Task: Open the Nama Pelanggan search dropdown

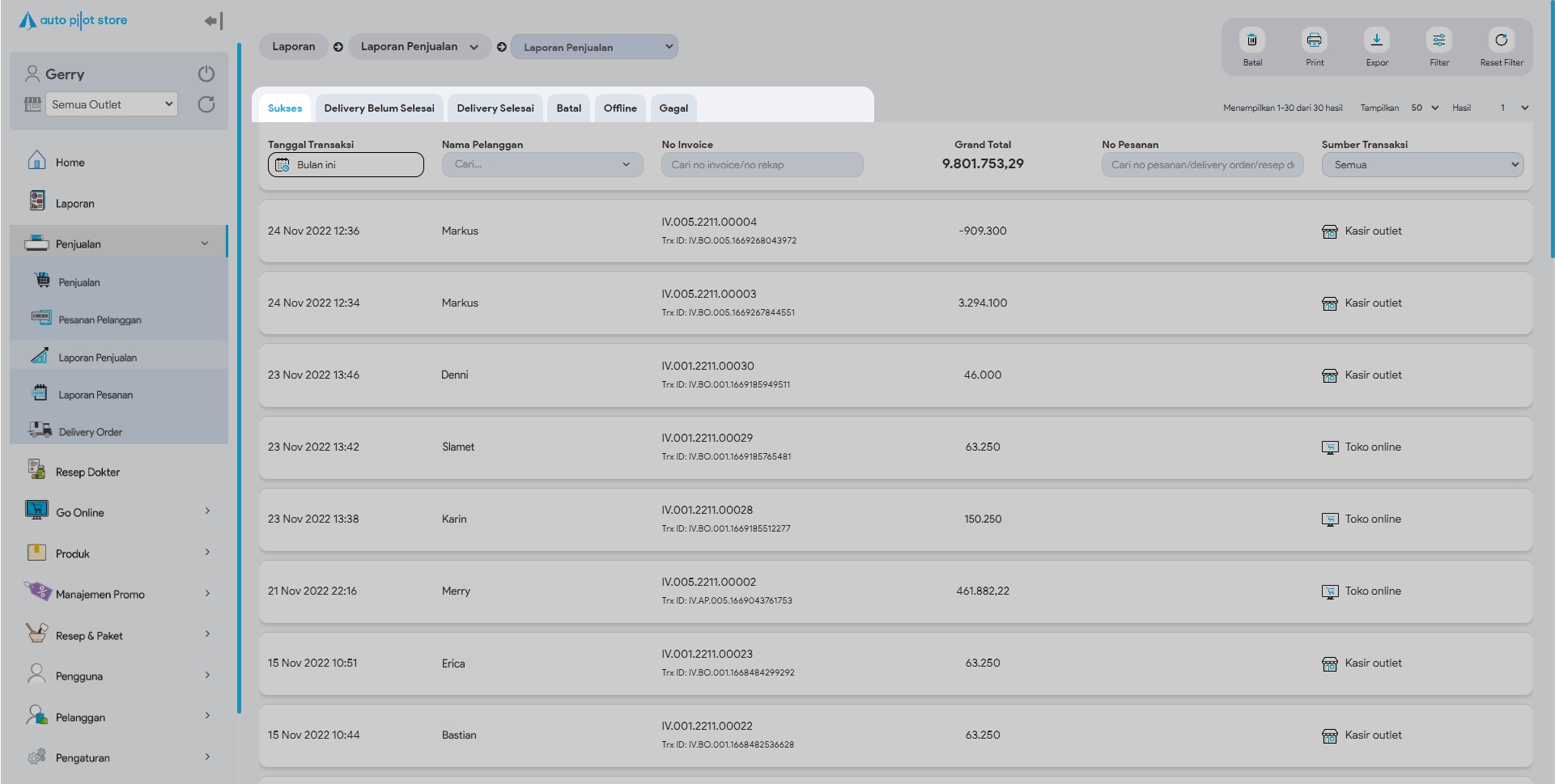Action: coord(542,165)
